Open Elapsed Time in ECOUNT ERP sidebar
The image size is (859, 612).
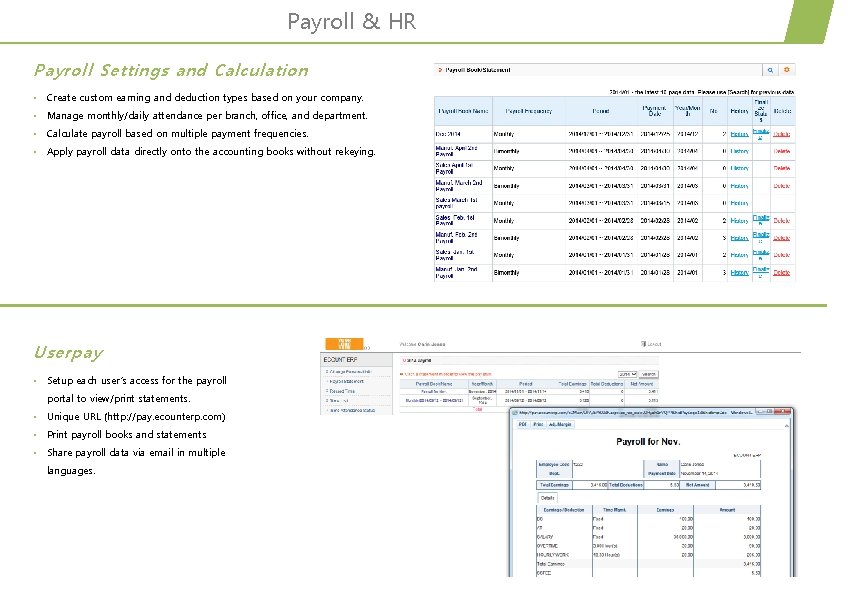point(340,391)
